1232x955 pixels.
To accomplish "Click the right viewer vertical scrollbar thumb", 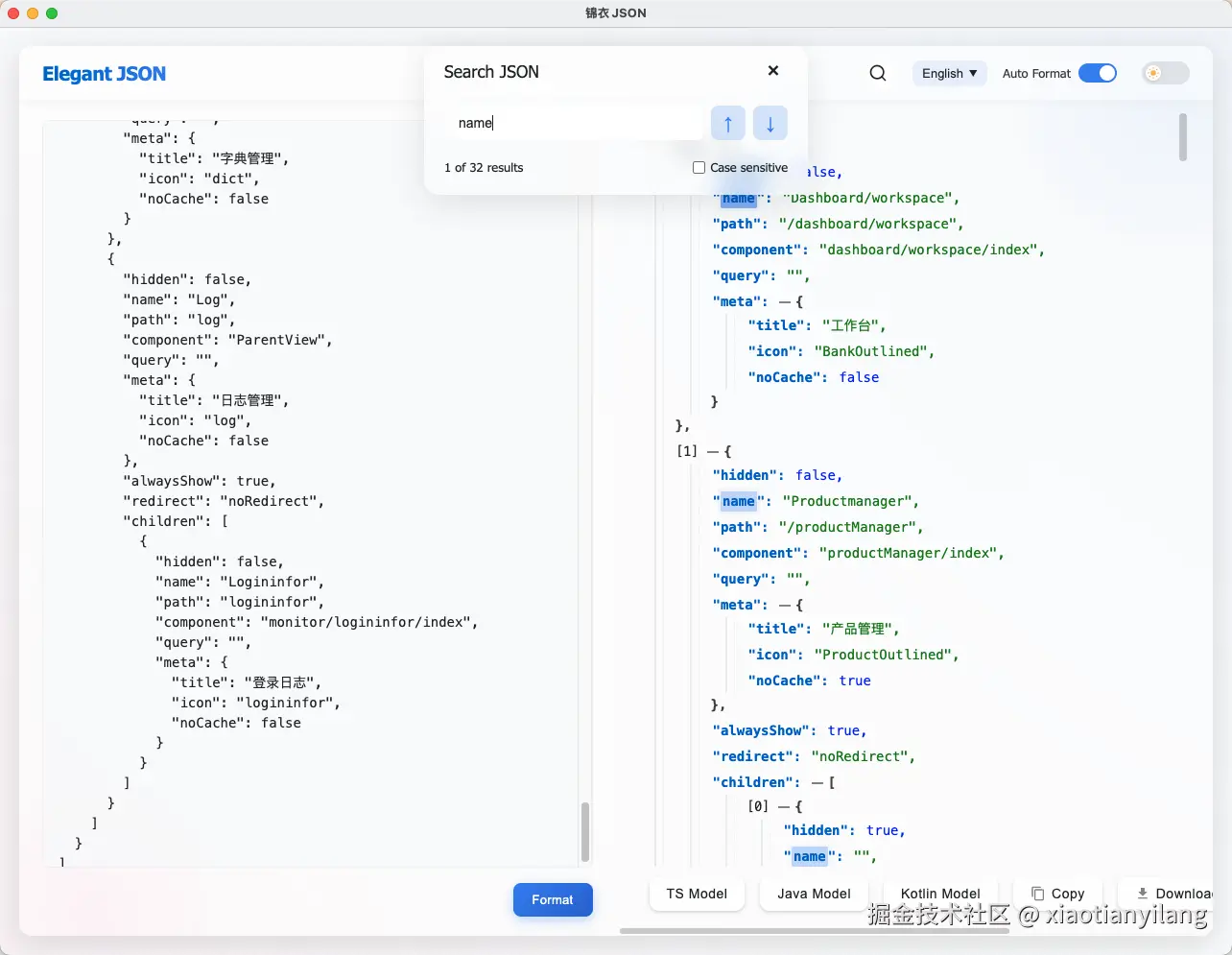I will pos(1183,137).
